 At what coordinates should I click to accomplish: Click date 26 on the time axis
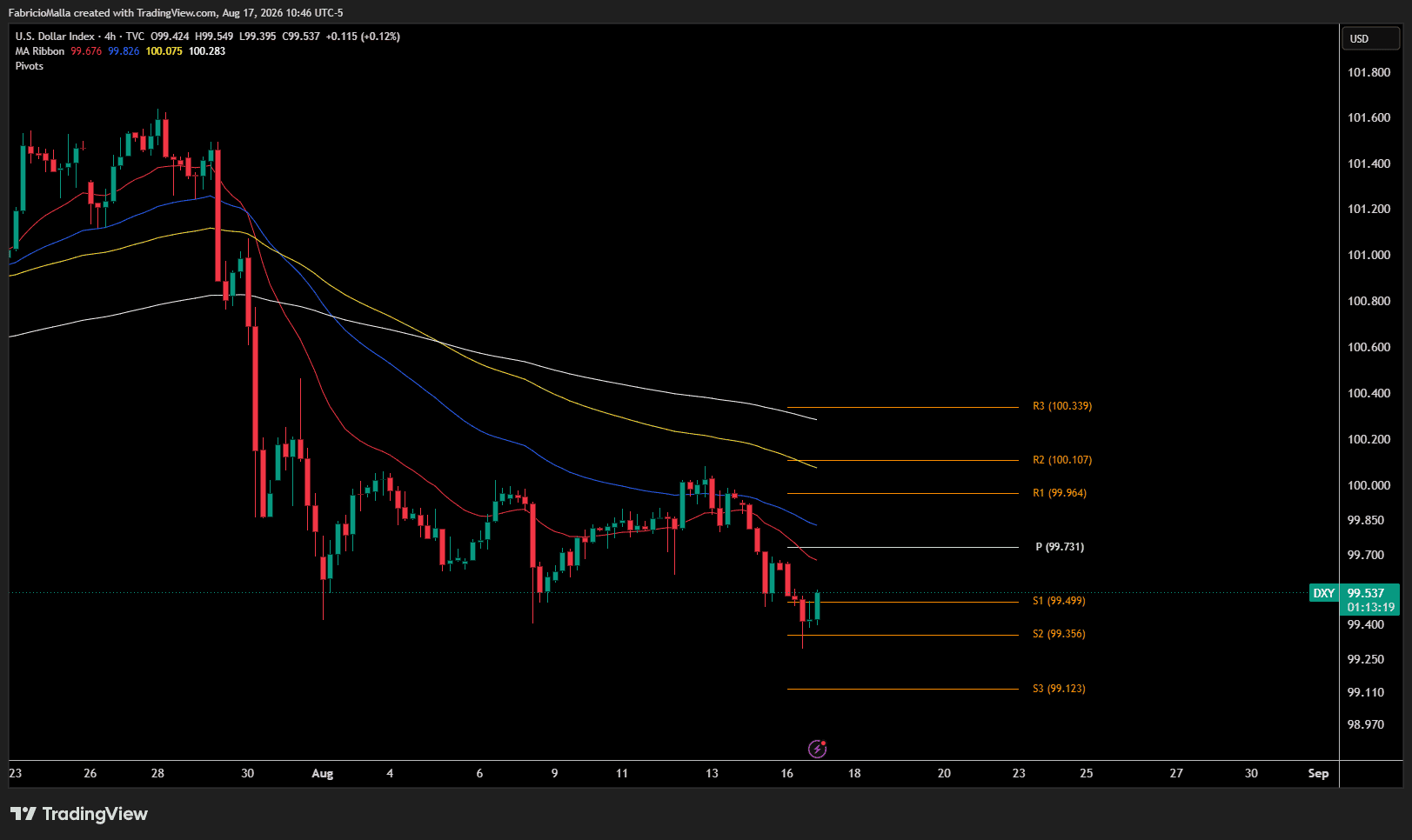pos(90,773)
